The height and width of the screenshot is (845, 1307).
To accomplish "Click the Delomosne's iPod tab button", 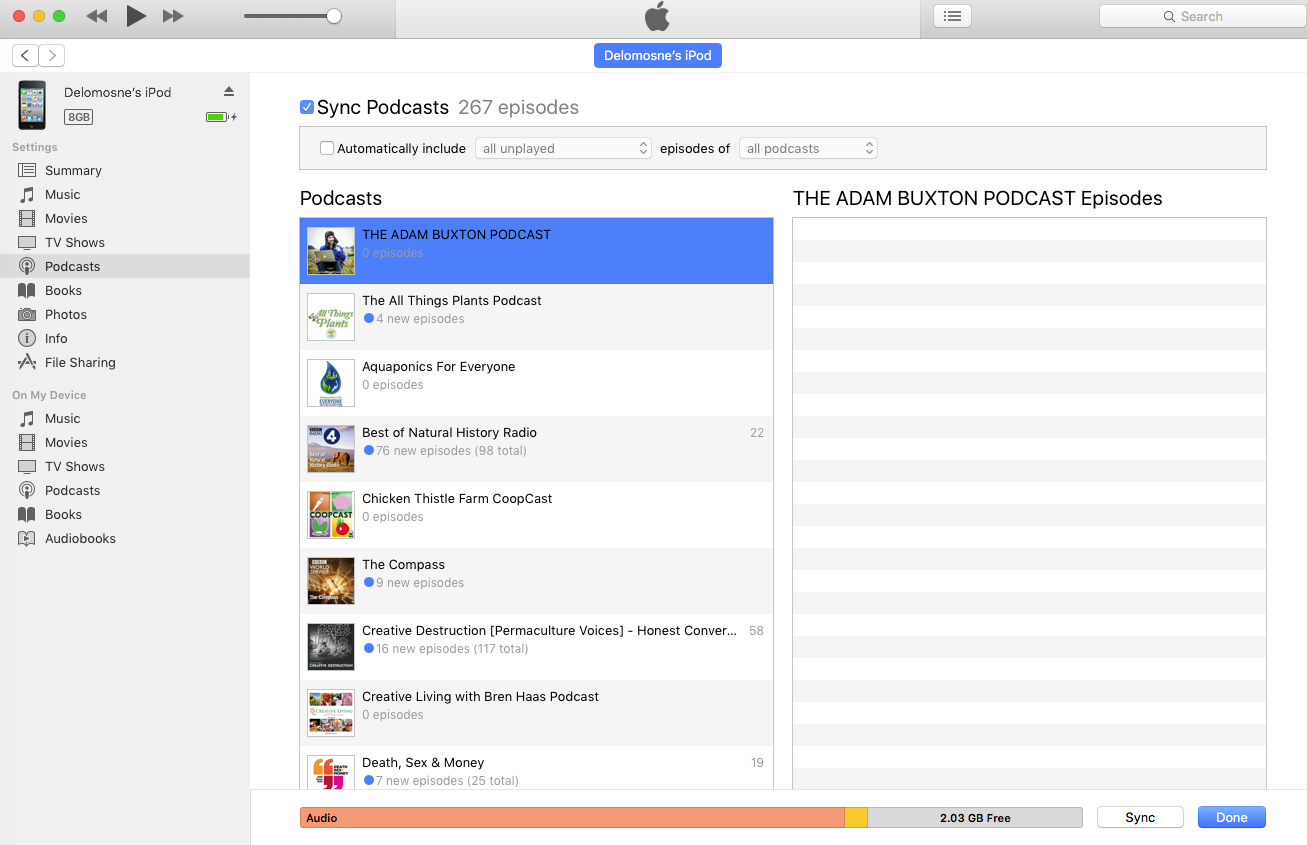I will tap(658, 56).
